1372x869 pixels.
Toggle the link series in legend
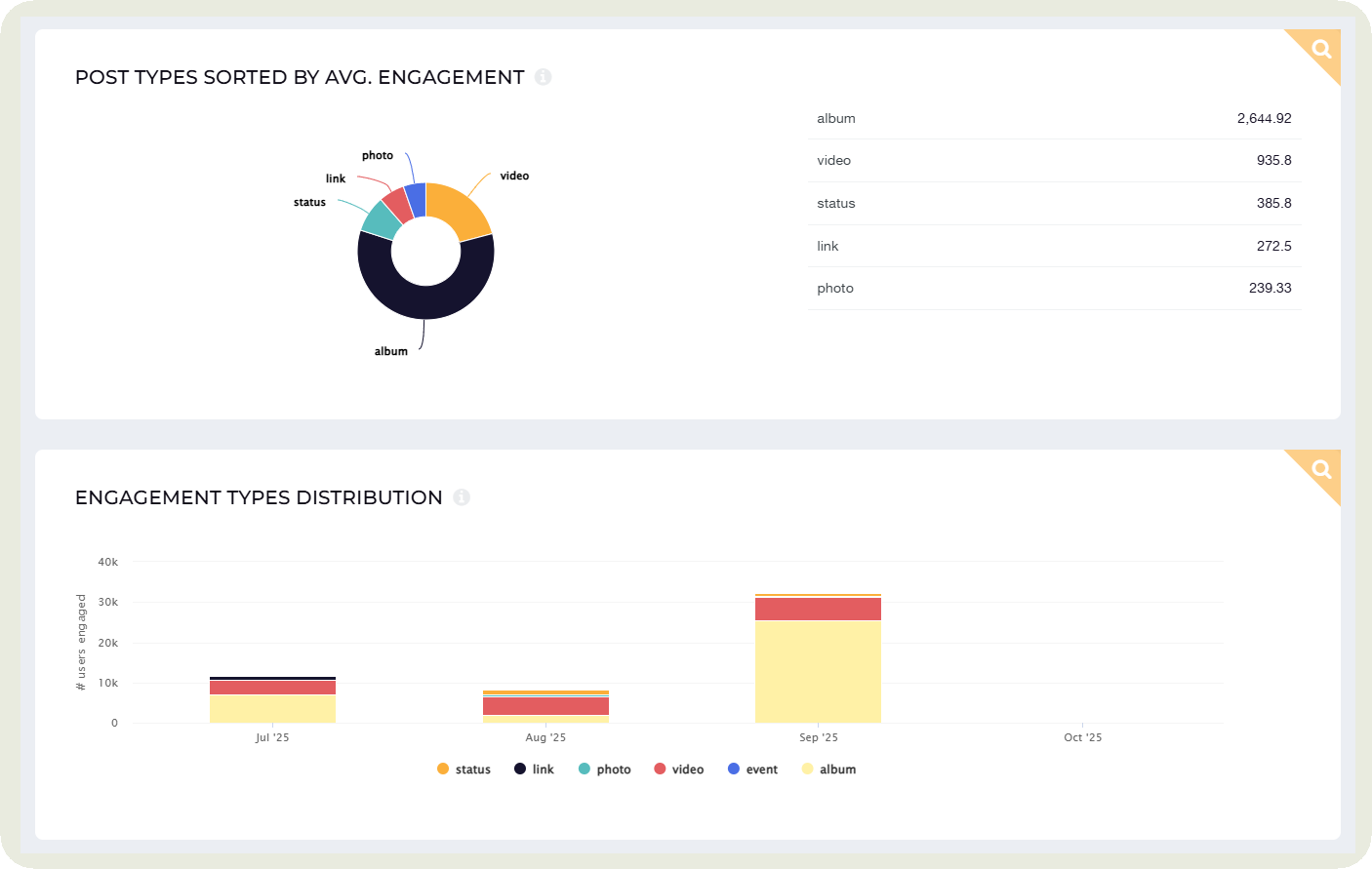[x=534, y=770]
